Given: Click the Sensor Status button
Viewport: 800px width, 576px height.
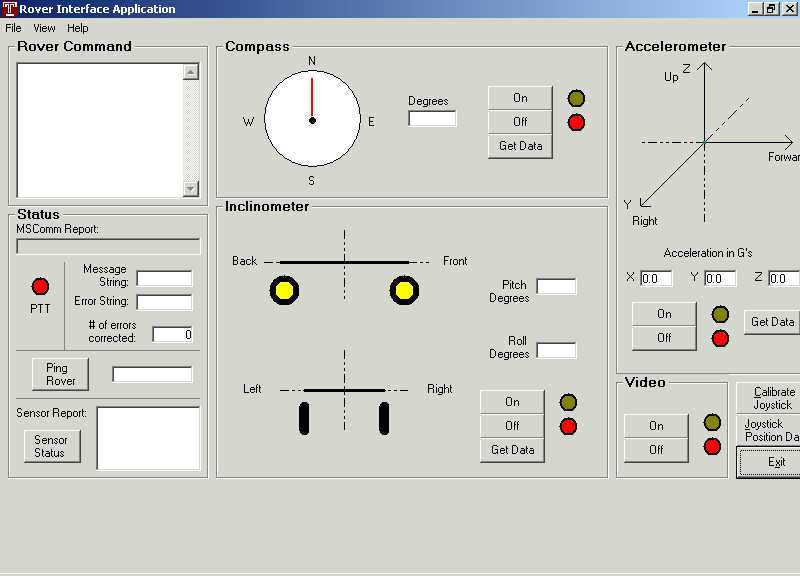Looking at the screenshot, I should pyautogui.click(x=51, y=446).
